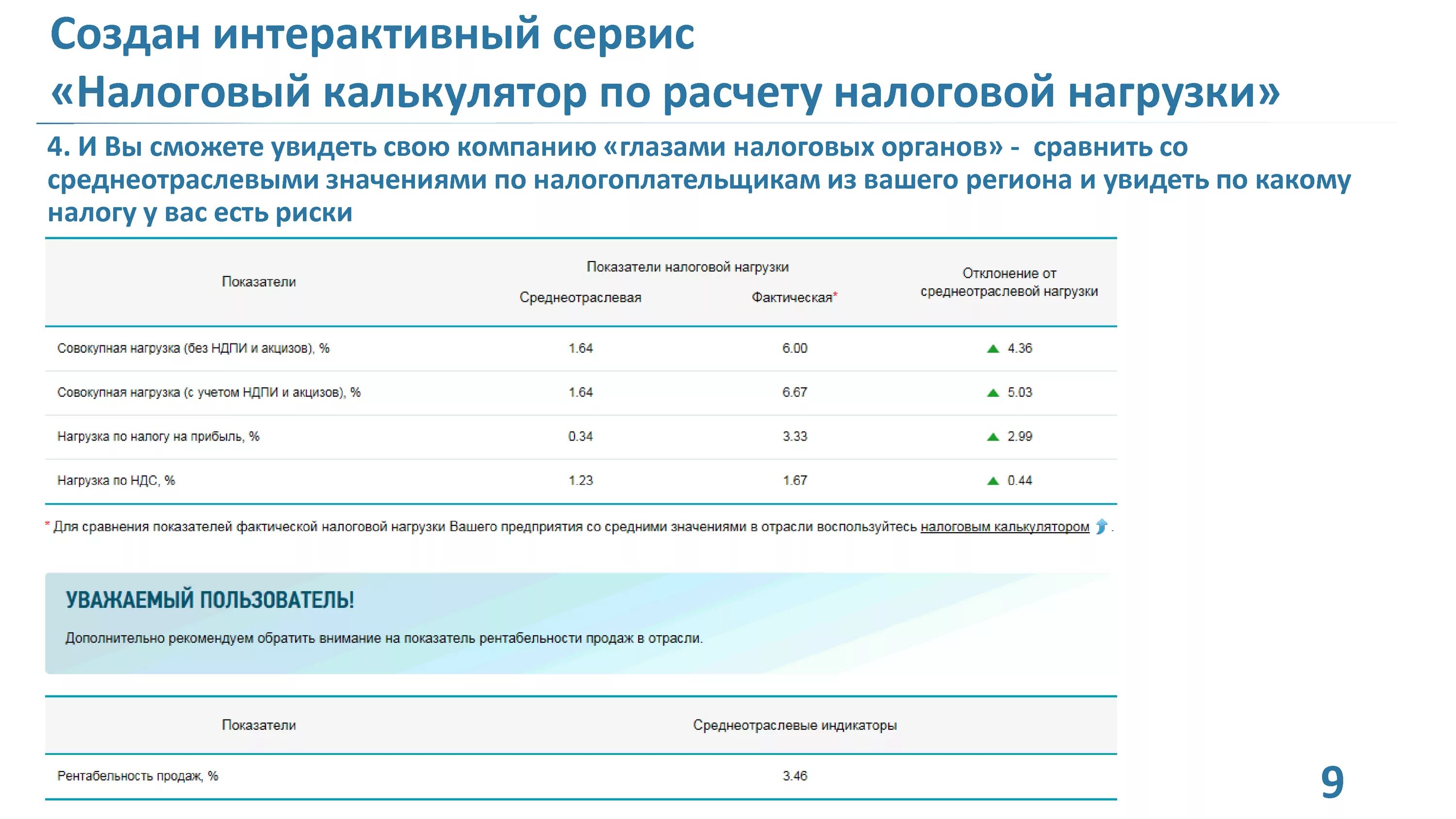
Task: Click 'Показатели' header of the lower table
Action: [x=258, y=724]
